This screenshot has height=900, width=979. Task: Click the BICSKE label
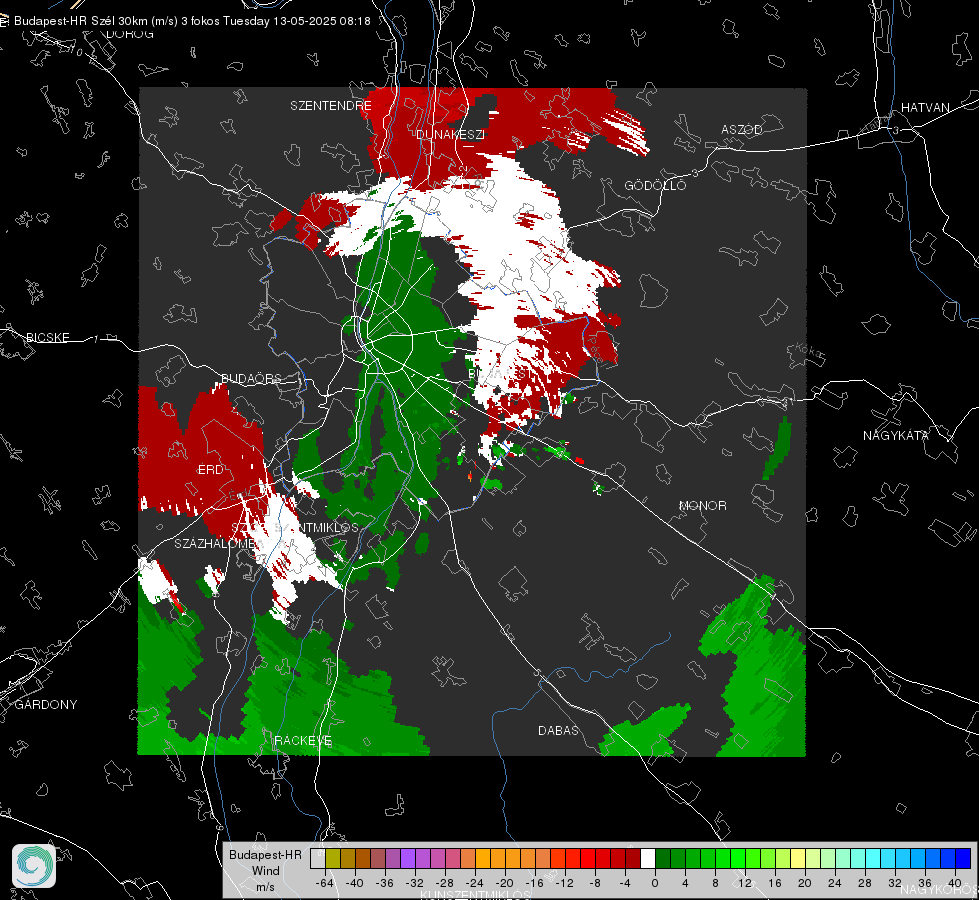47,337
